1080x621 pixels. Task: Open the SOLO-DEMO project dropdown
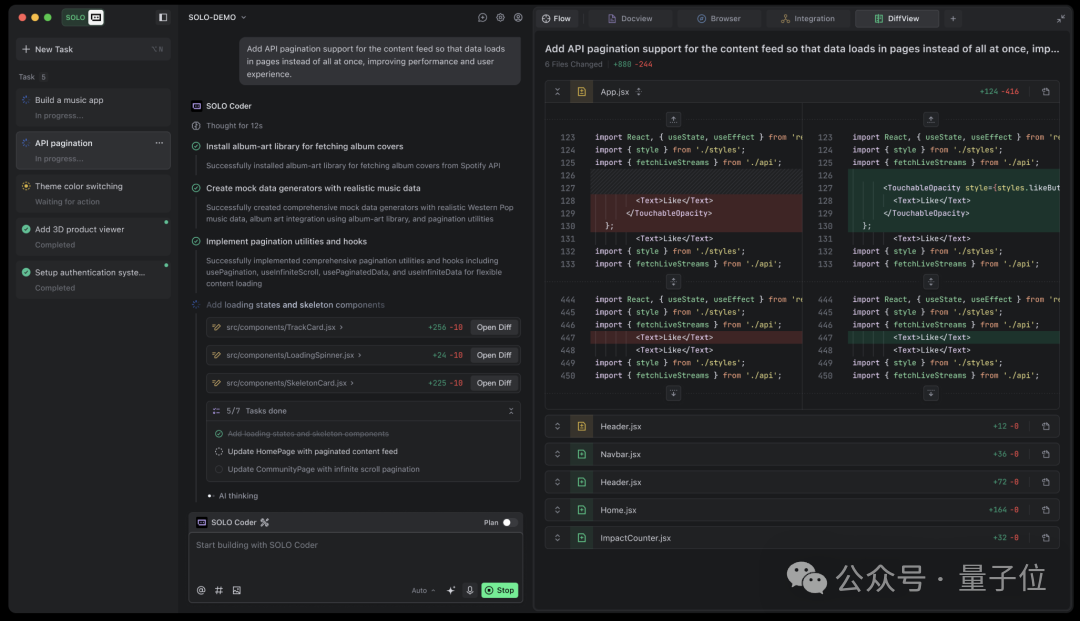coord(217,17)
